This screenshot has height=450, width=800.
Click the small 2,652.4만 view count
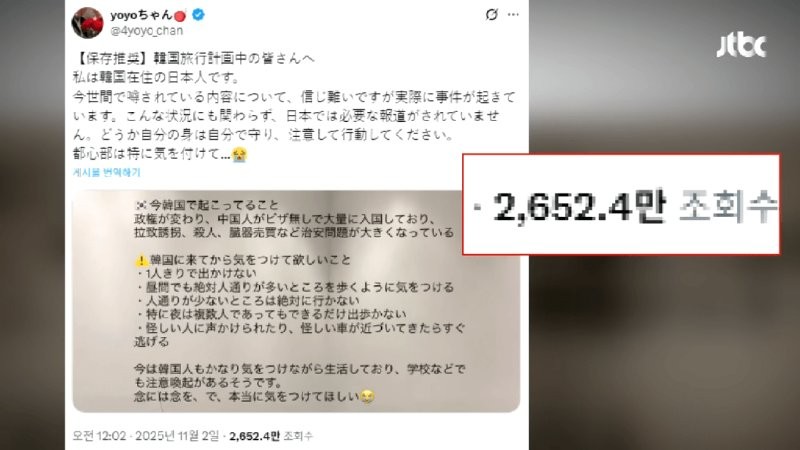tap(254, 436)
